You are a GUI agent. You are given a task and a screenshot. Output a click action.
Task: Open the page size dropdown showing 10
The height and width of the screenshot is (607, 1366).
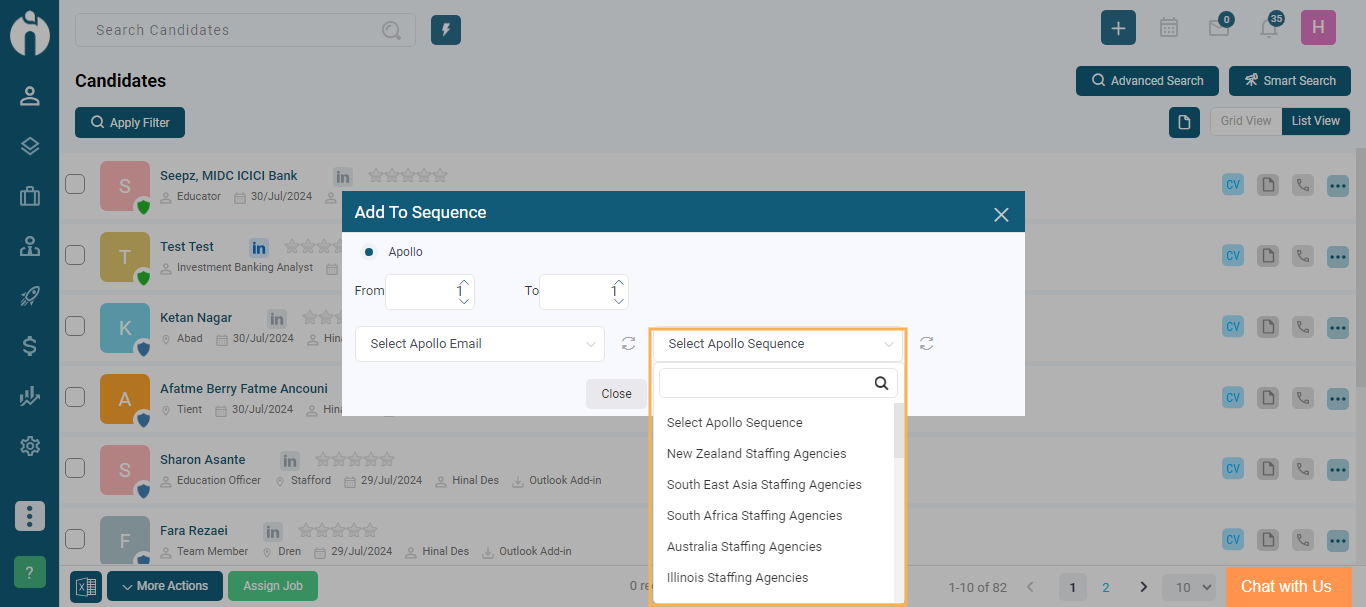tap(1191, 587)
